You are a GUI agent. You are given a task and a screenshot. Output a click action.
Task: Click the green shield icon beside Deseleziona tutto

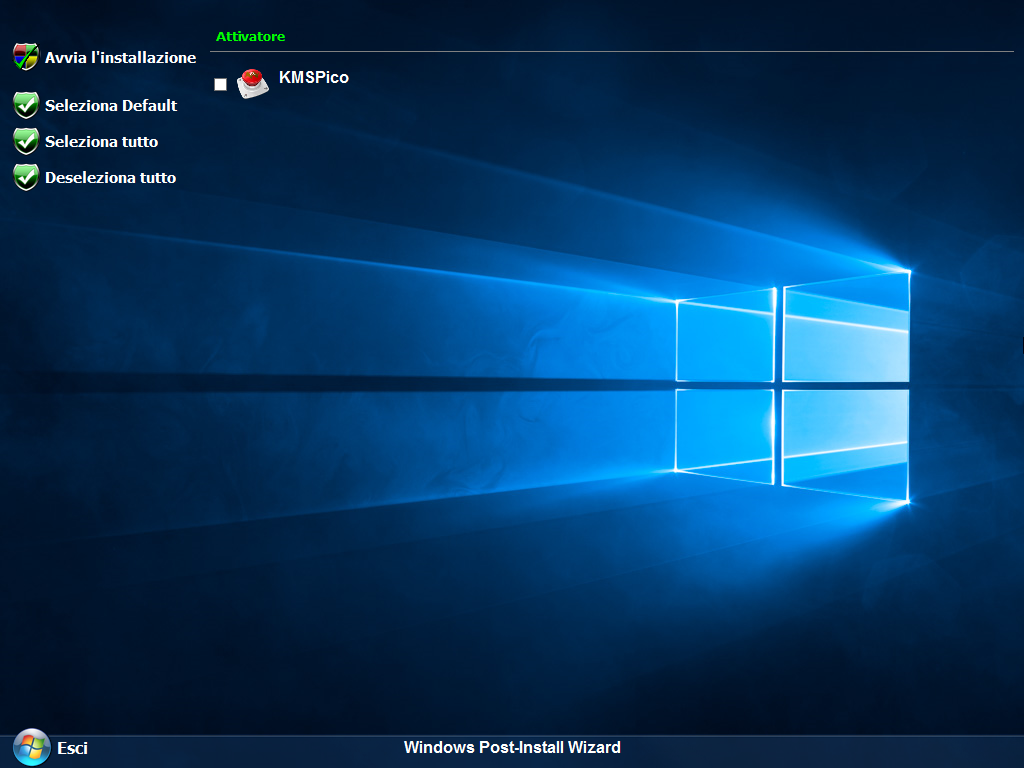(x=26, y=177)
